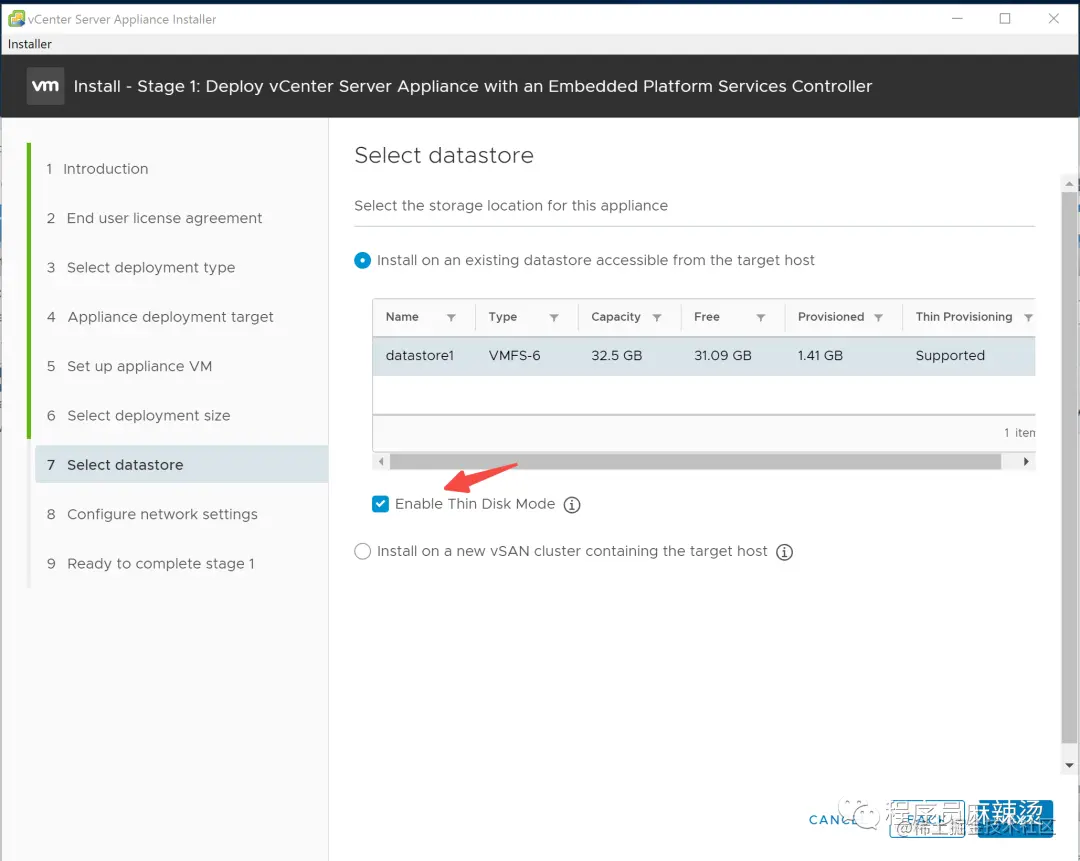Image resolution: width=1080 pixels, height=861 pixels.
Task: Open the Installer menu
Action: coord(30,44)
